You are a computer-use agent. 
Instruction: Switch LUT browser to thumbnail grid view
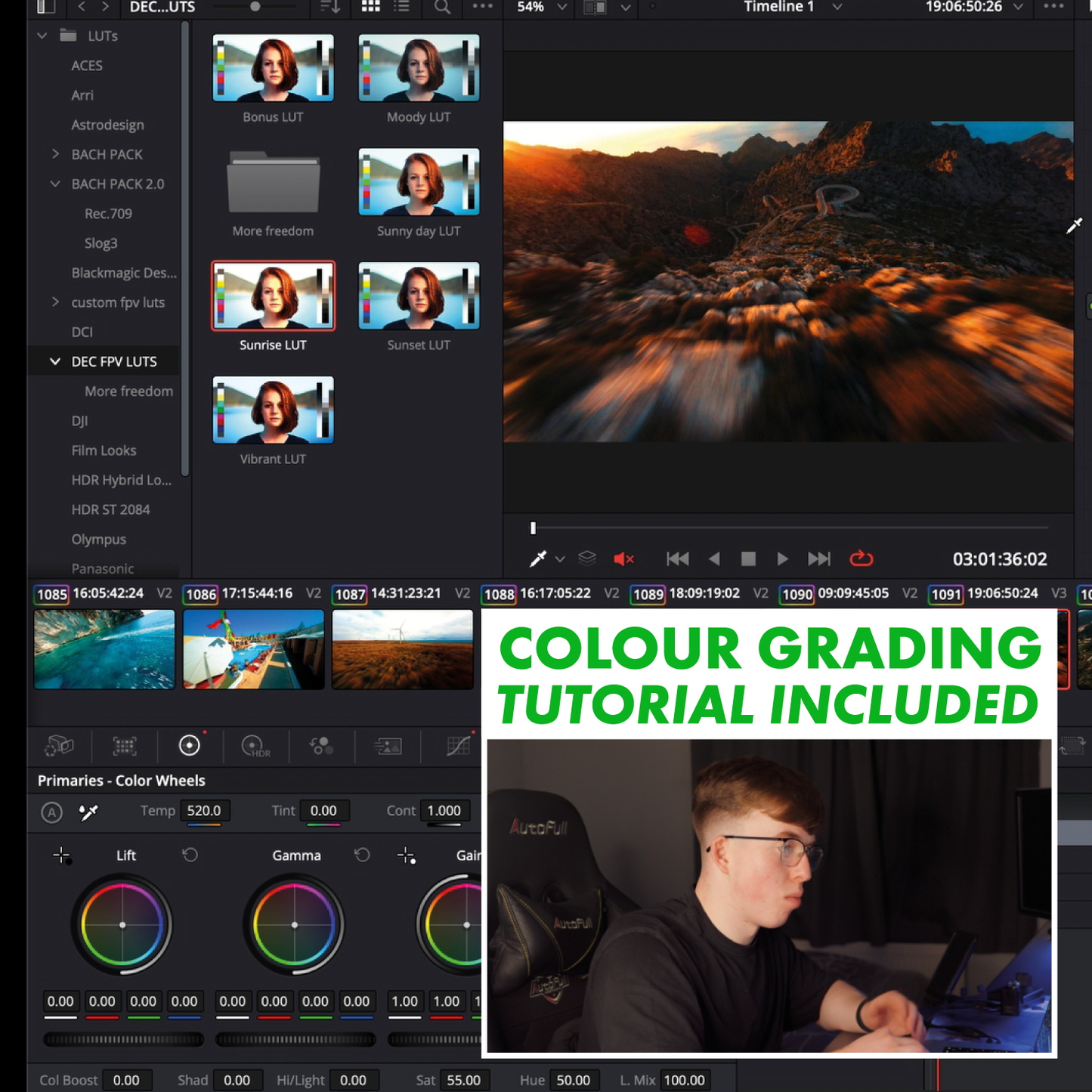[370, 8]
